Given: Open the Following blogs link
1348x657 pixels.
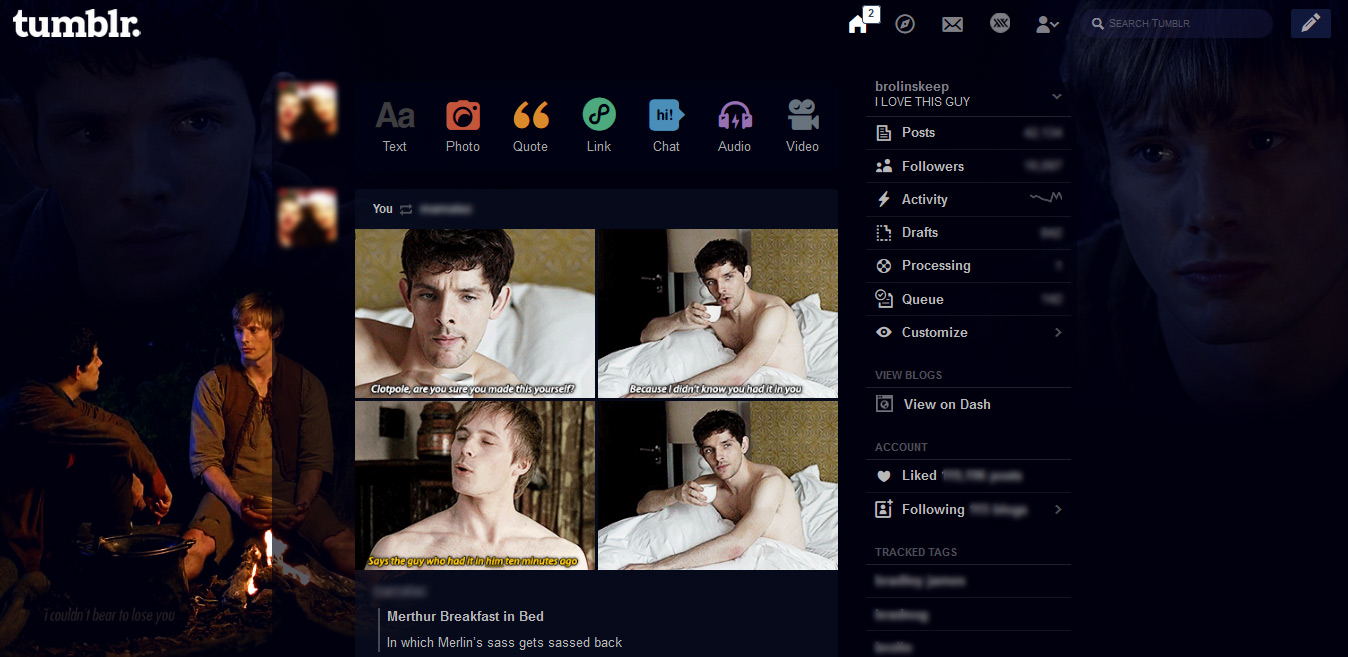Looking at the screenshot, I should [968, 509].
